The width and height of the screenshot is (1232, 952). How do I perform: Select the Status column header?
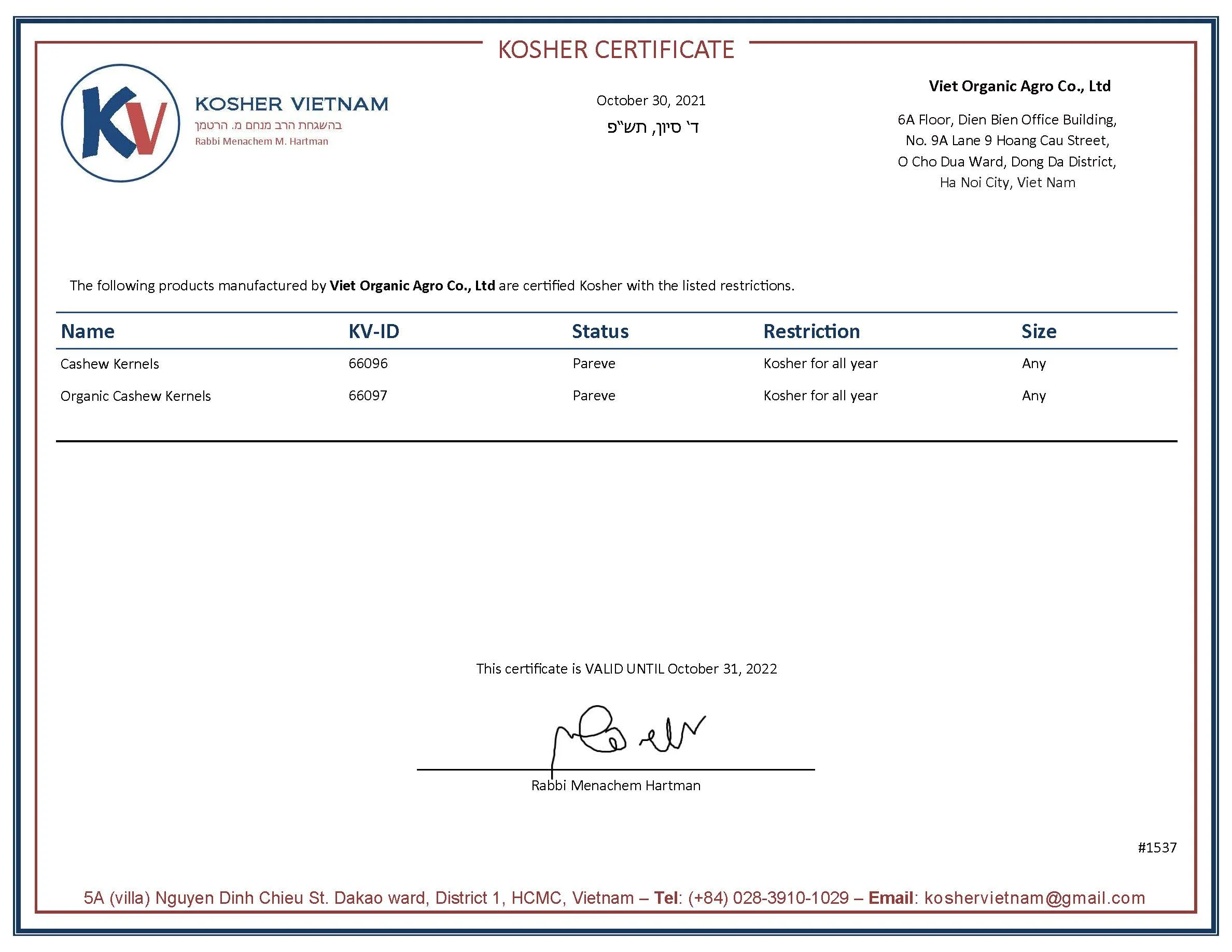[599, 331]
